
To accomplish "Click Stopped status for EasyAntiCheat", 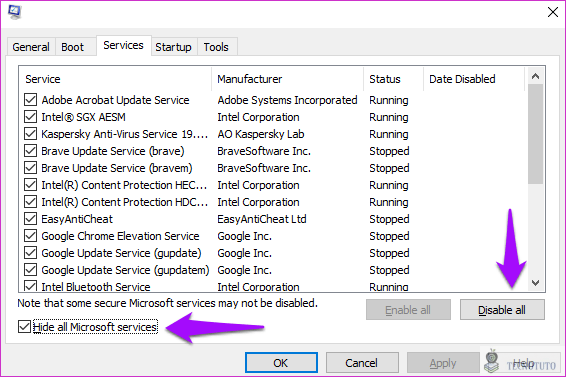I will tap(389, 219).
